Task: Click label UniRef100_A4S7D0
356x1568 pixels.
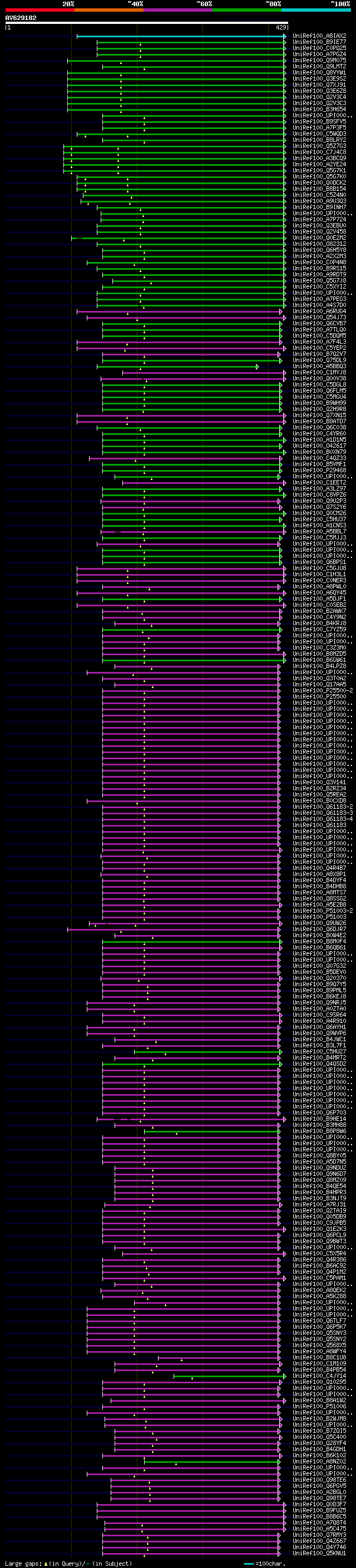Action: [x=319, y=305]
